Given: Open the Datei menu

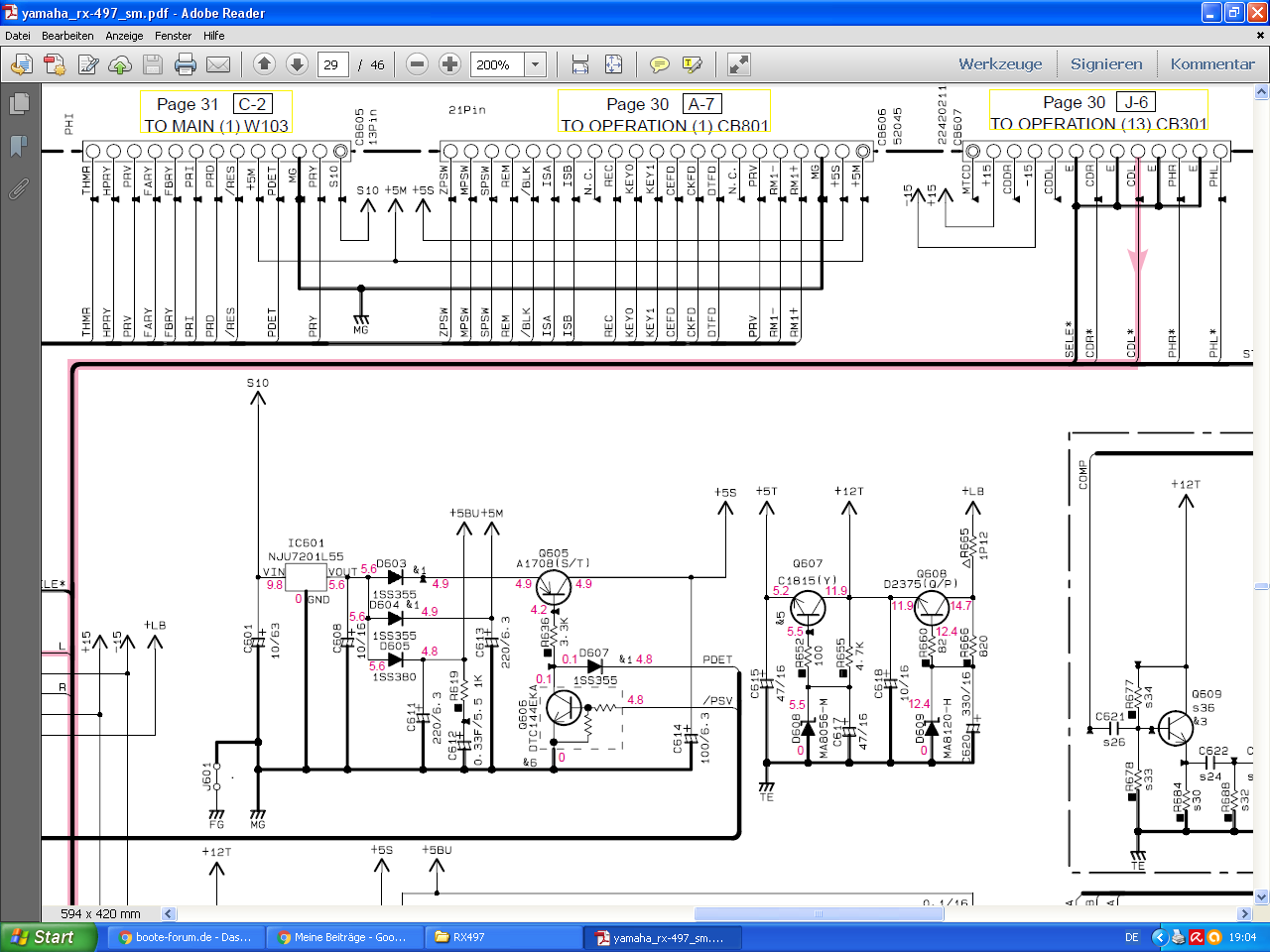Looking at the screenshot, I should 18,36.
